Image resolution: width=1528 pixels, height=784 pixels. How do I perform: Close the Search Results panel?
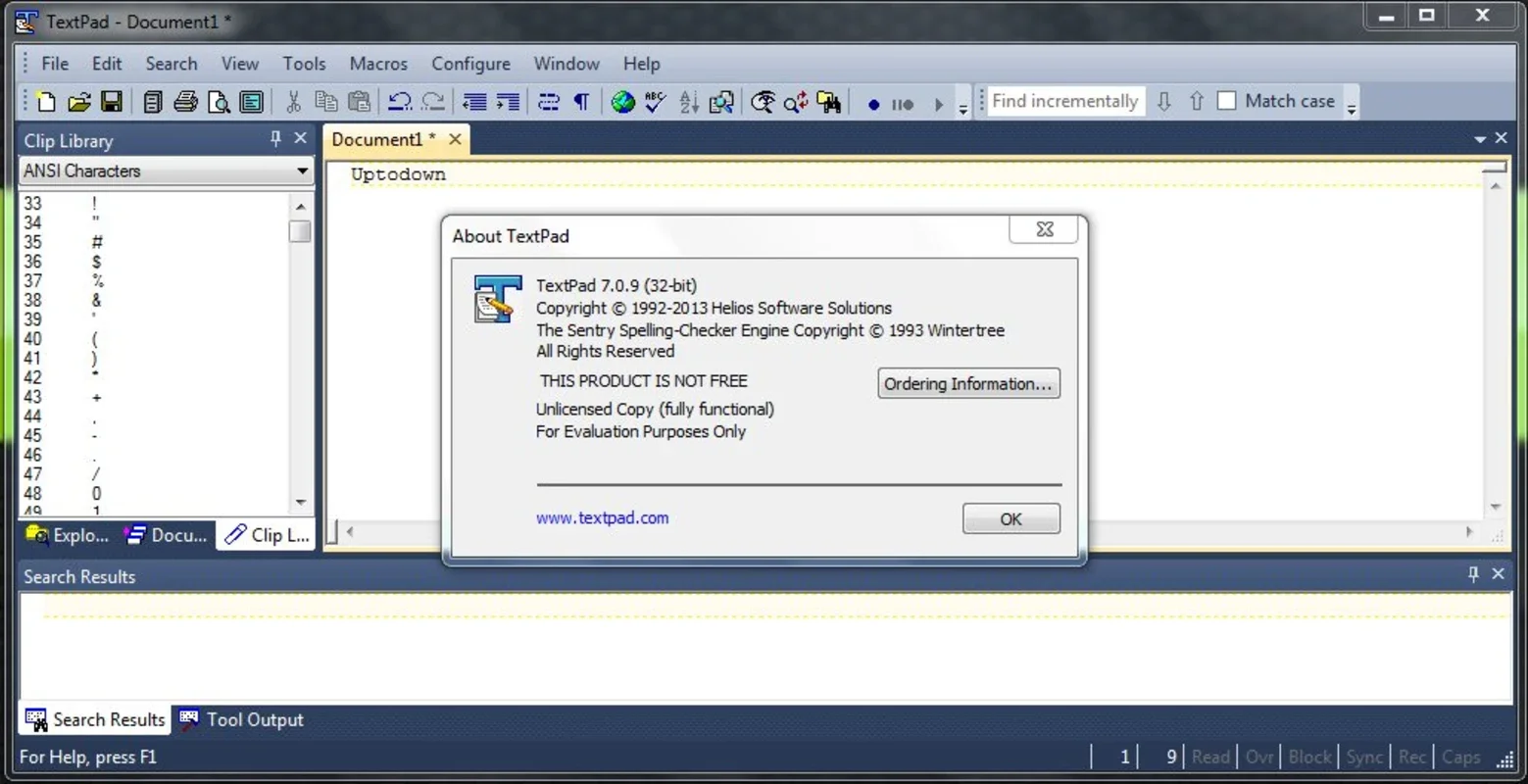pos(1498,574)
